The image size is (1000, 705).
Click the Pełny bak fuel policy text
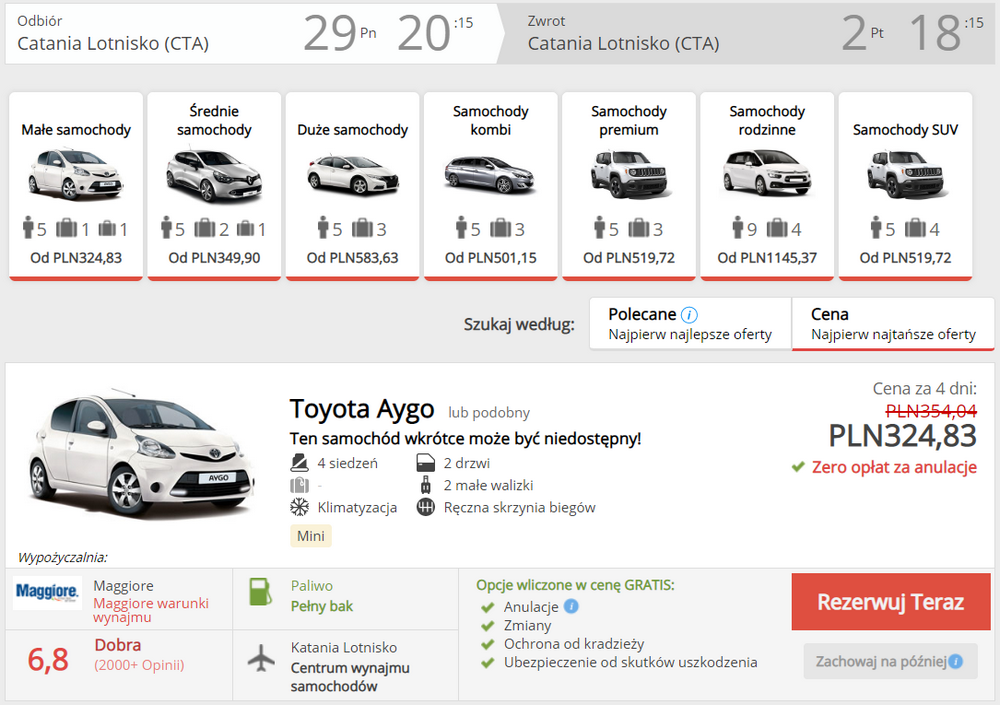[x=321, y=606]
